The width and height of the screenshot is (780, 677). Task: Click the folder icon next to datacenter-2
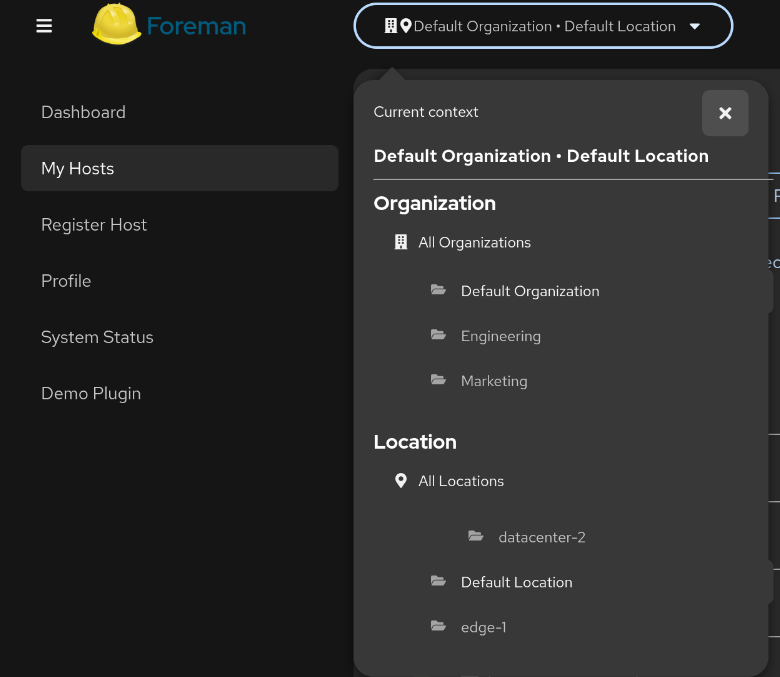coord(476,537)
